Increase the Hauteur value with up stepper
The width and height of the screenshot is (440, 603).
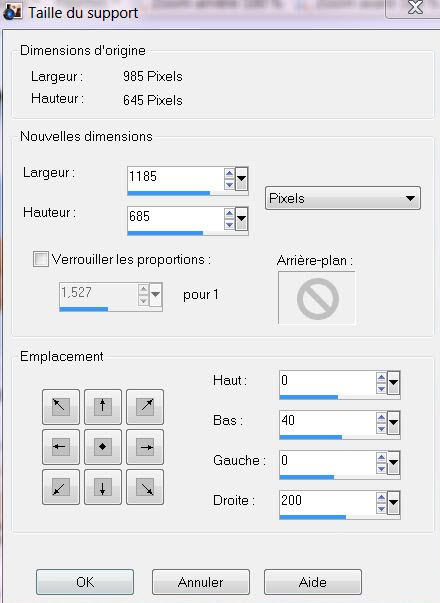pos(229,213)
